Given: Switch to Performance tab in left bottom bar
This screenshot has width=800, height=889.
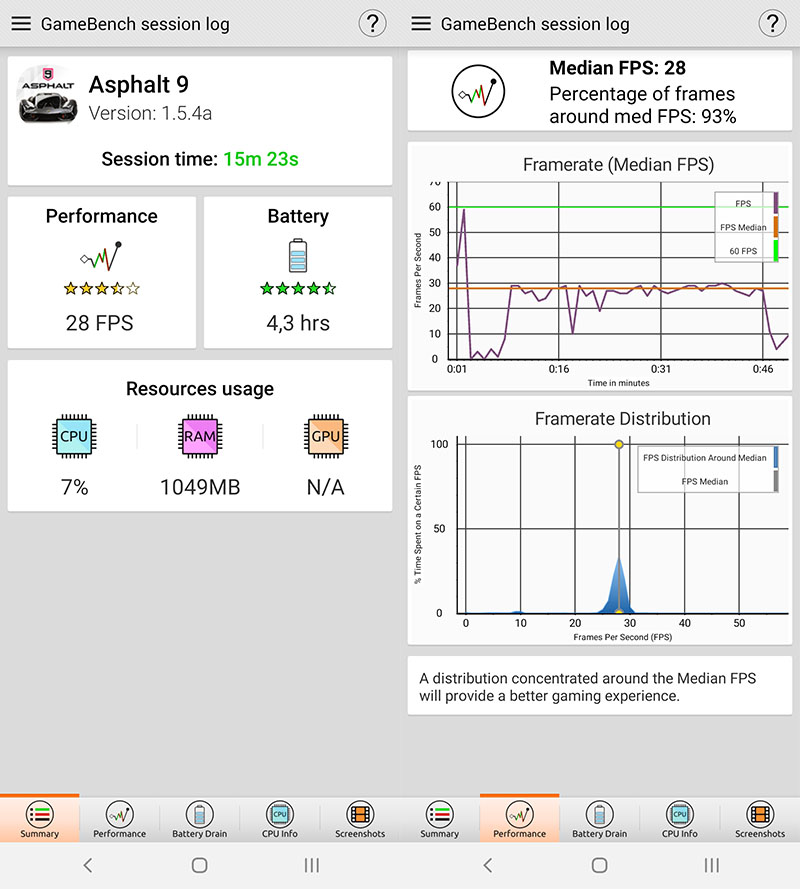Looking at the screenshot, I should [x=120, y=819].
